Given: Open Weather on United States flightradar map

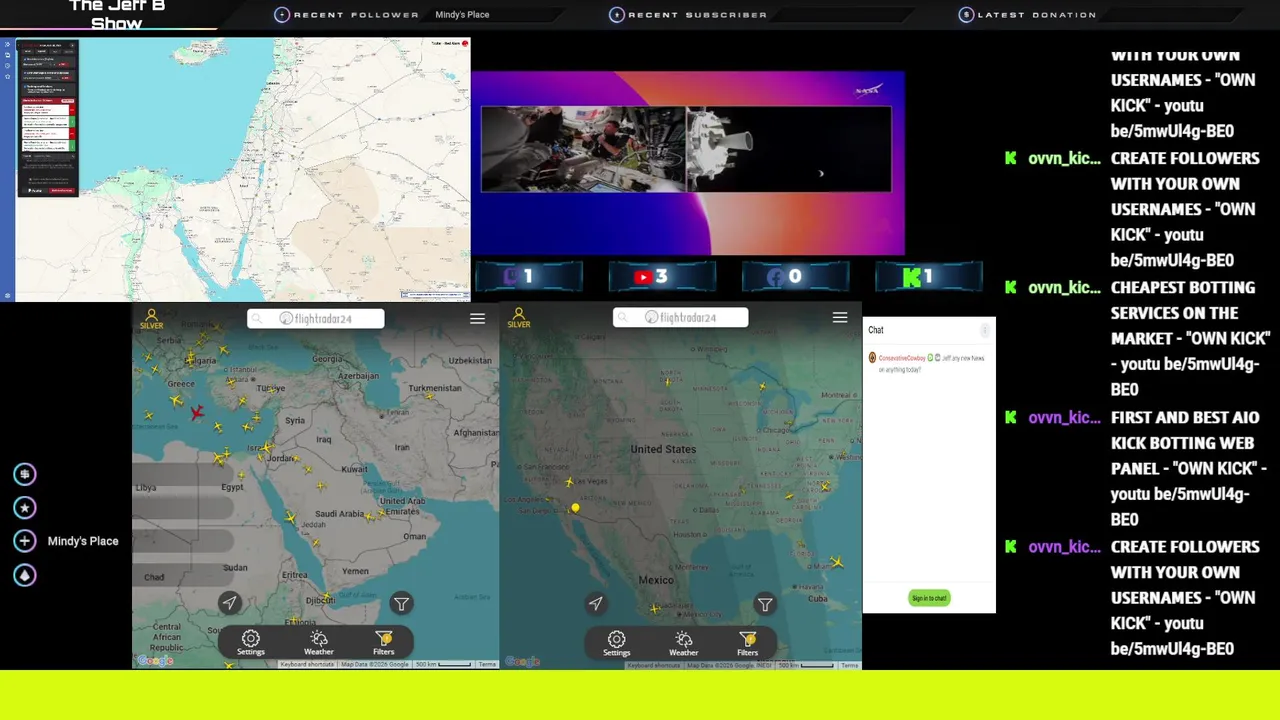Looking at the screenshot, I should click(x=684, y=643).
